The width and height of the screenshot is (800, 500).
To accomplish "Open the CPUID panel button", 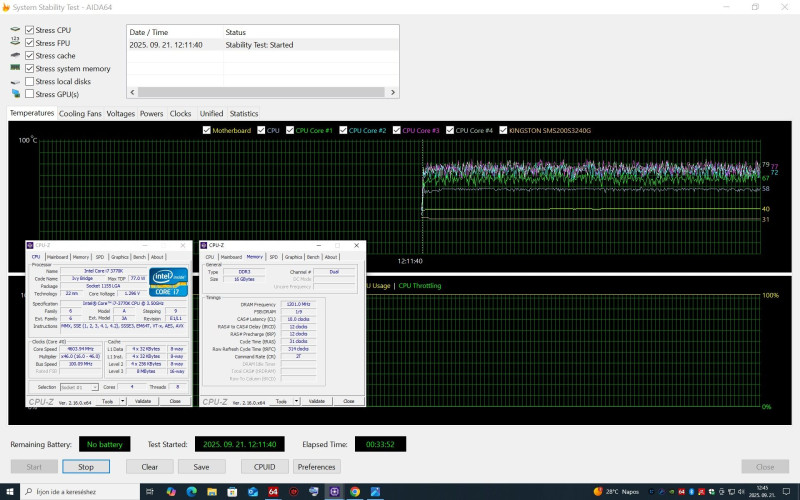I will [264, 466].
